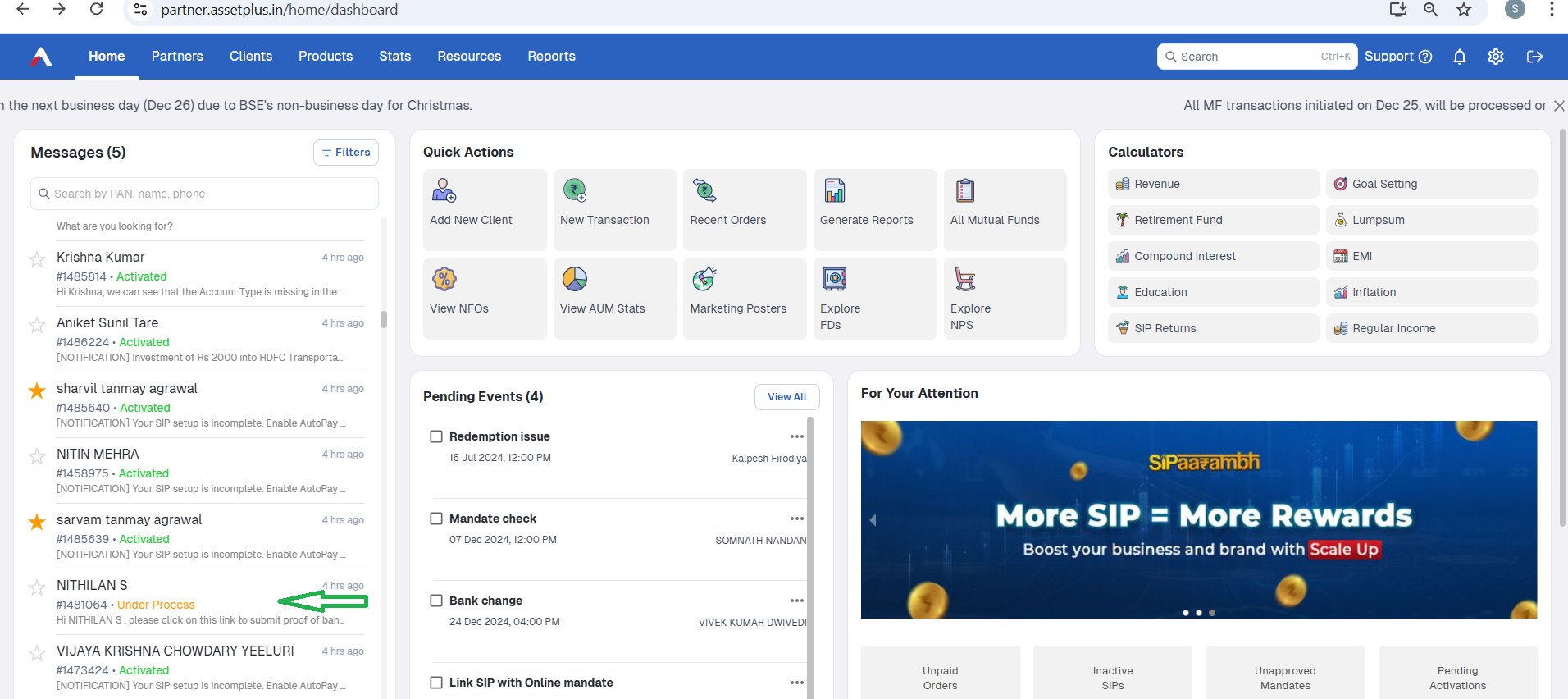Open the Support help link
Image resolution: width=1568 pixels, height=699 pixels.
click(x=1398, y=57)
